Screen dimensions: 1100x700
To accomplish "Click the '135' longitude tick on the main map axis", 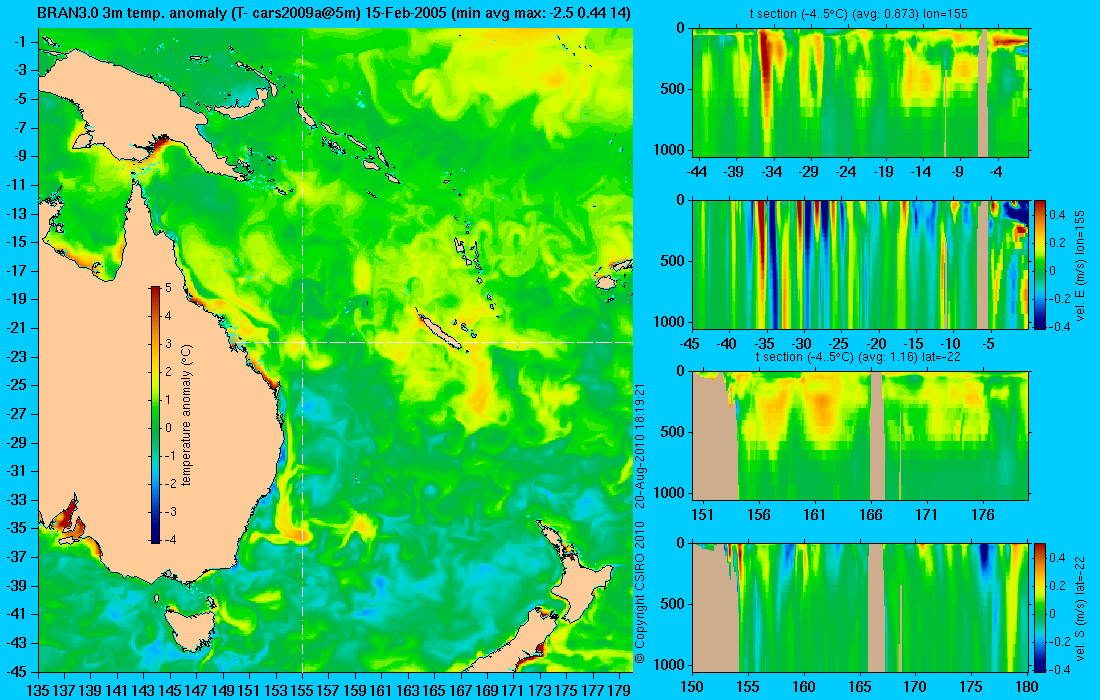I will [x=38, y=690].
